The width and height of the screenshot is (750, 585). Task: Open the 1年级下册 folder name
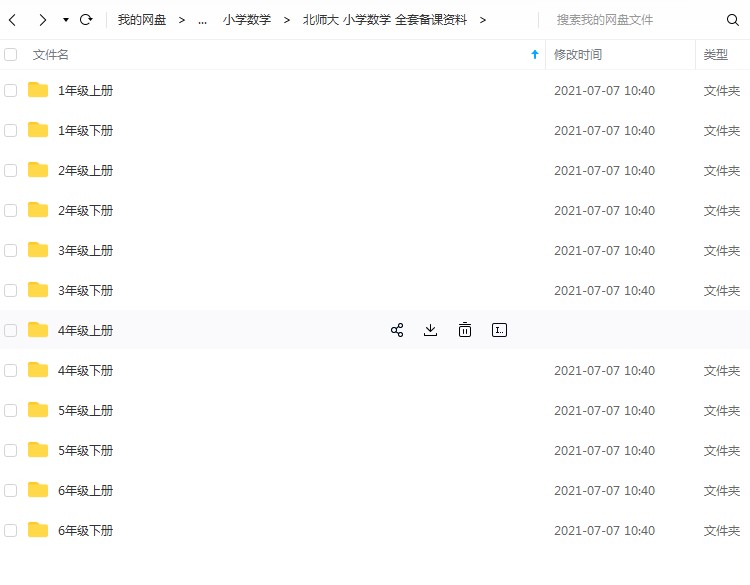pos(86,131)
